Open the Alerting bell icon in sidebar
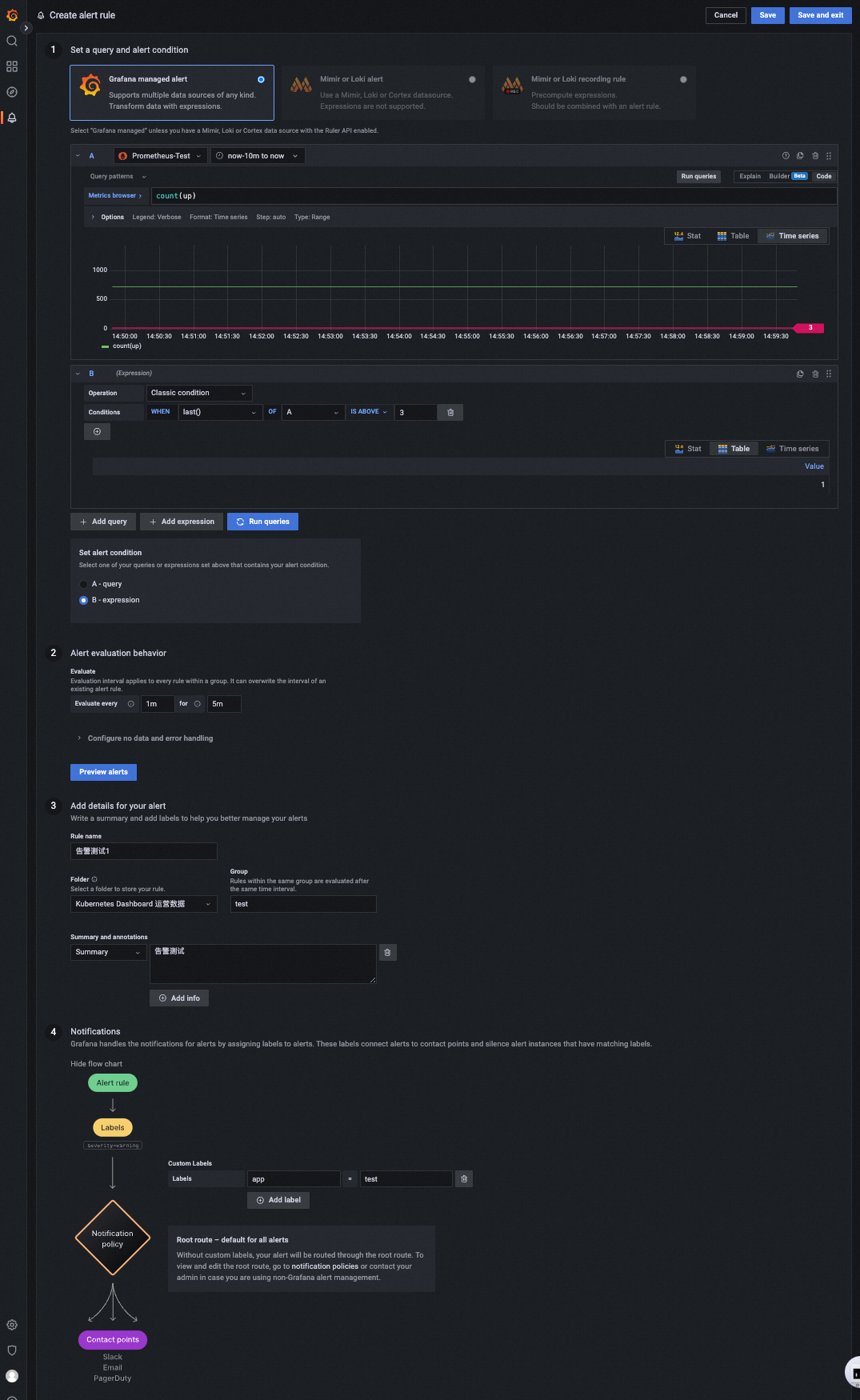Screen dimensions: 860x1400 click(x=12, y=118)
